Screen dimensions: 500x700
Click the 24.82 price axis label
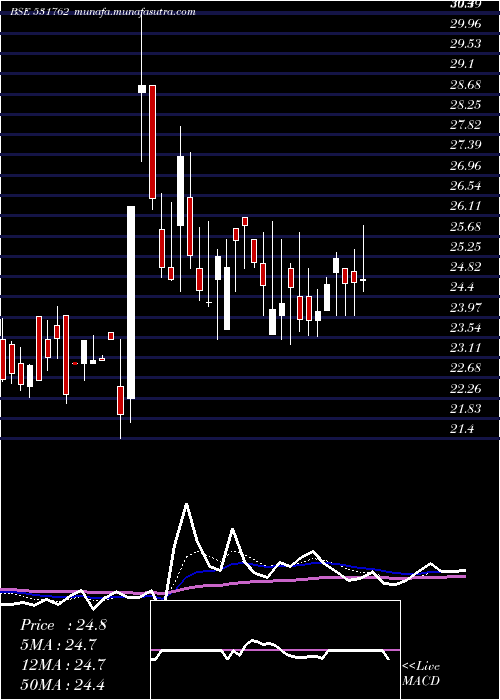pyautogui.click(x=466, y=267)
